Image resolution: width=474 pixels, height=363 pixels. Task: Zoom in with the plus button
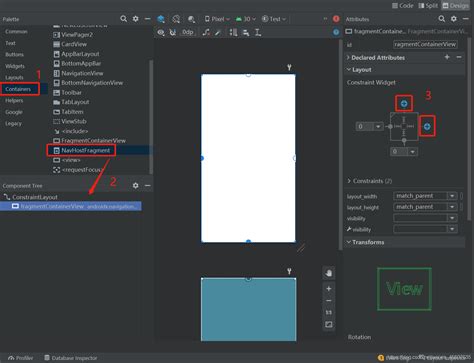(329, 289)
